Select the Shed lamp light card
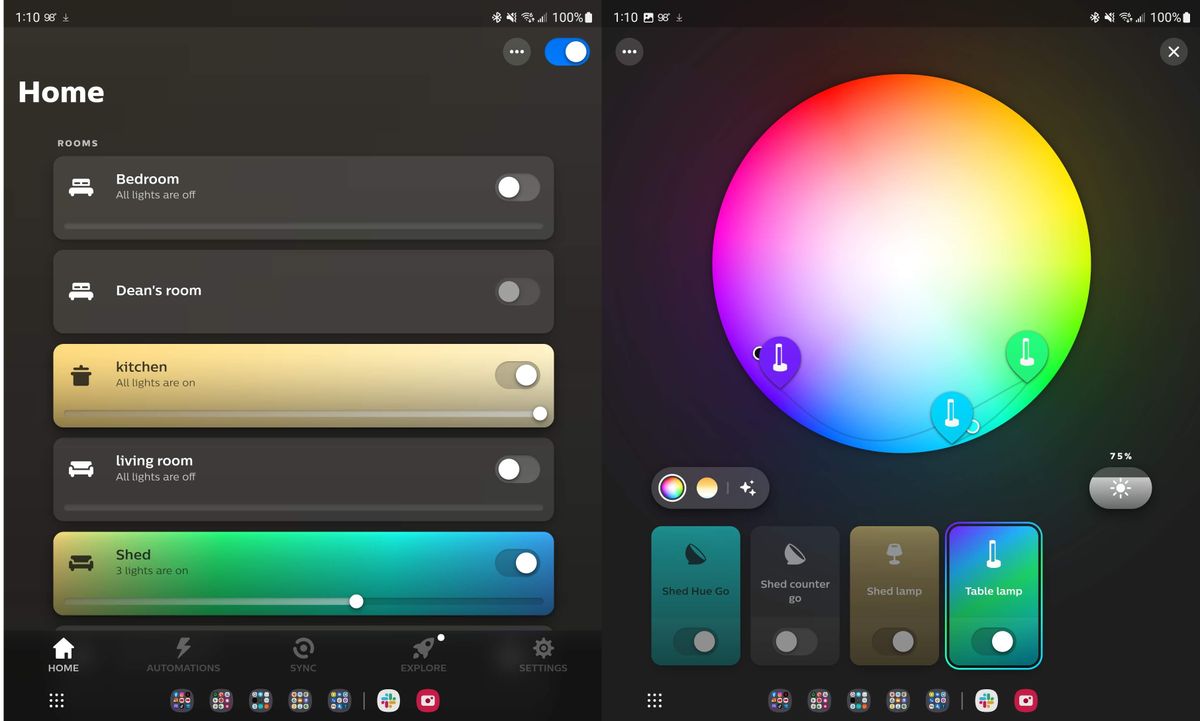1200x721 pixels. tap(894, 595)
